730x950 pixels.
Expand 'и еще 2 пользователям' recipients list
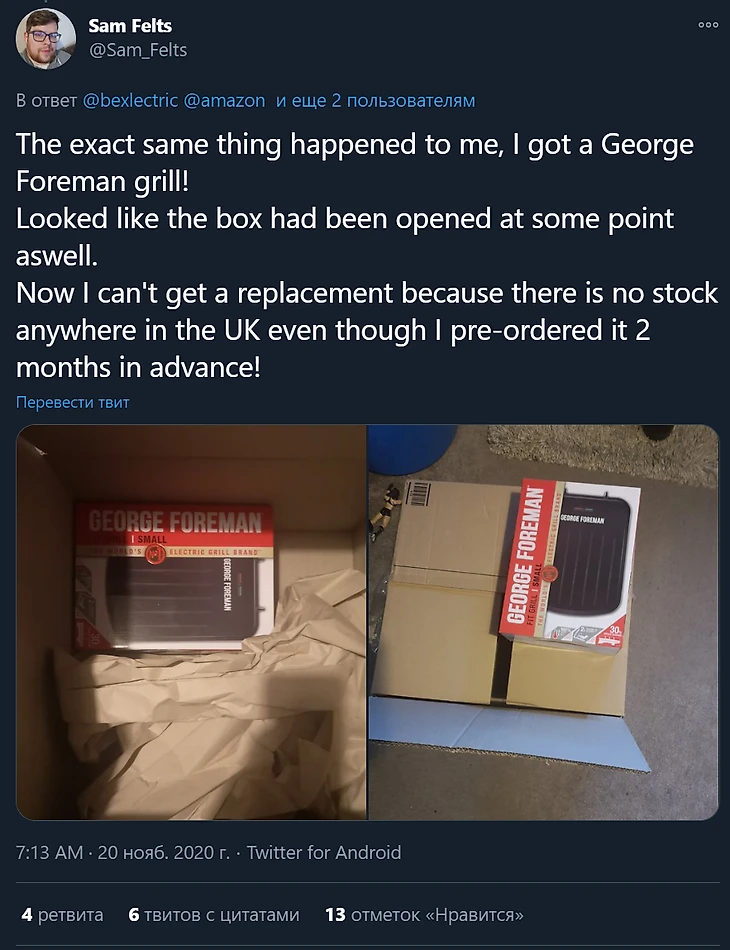pos(376,100)
